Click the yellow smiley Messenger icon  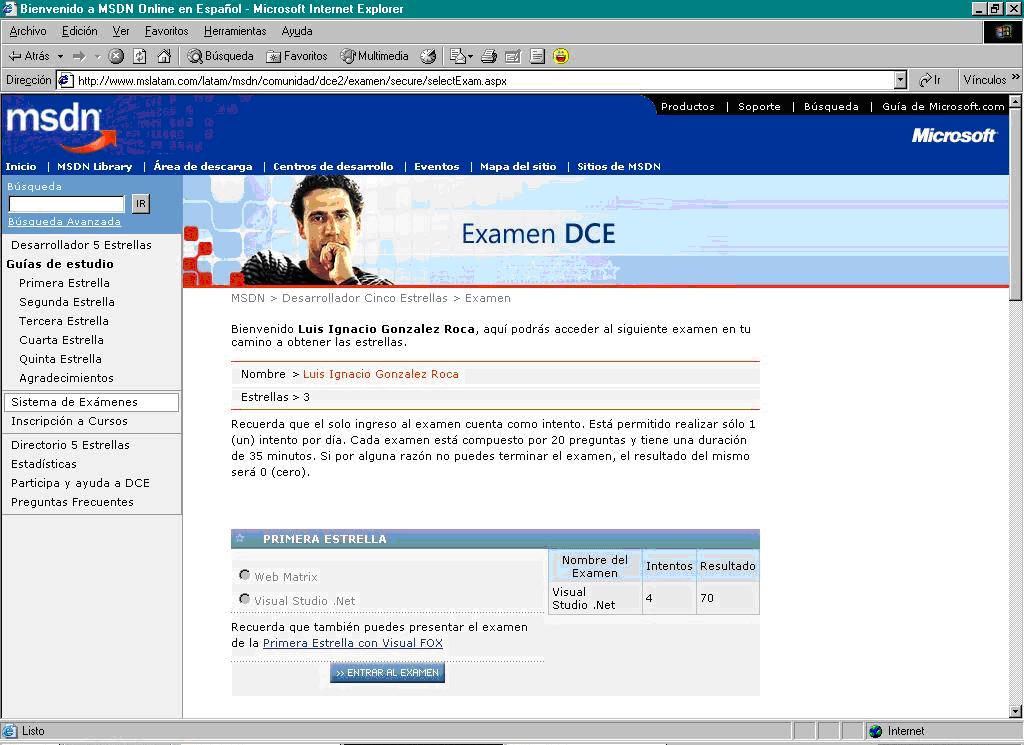[560, 56]
